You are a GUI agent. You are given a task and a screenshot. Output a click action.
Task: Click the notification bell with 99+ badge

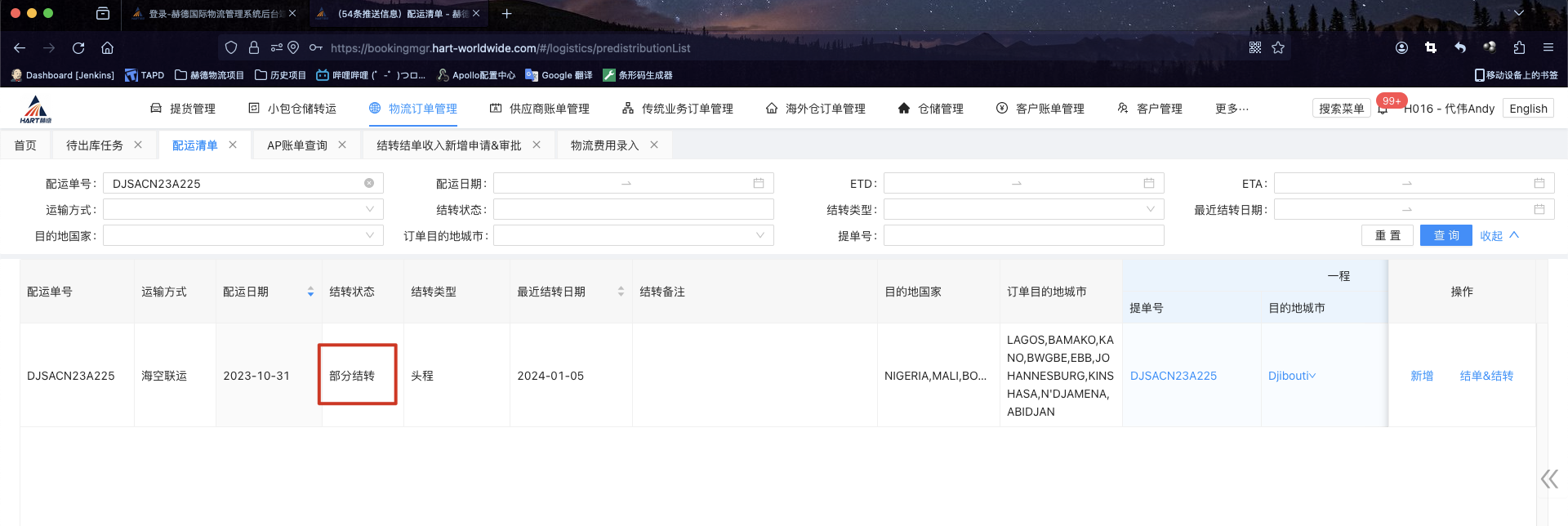point(1383,109)
